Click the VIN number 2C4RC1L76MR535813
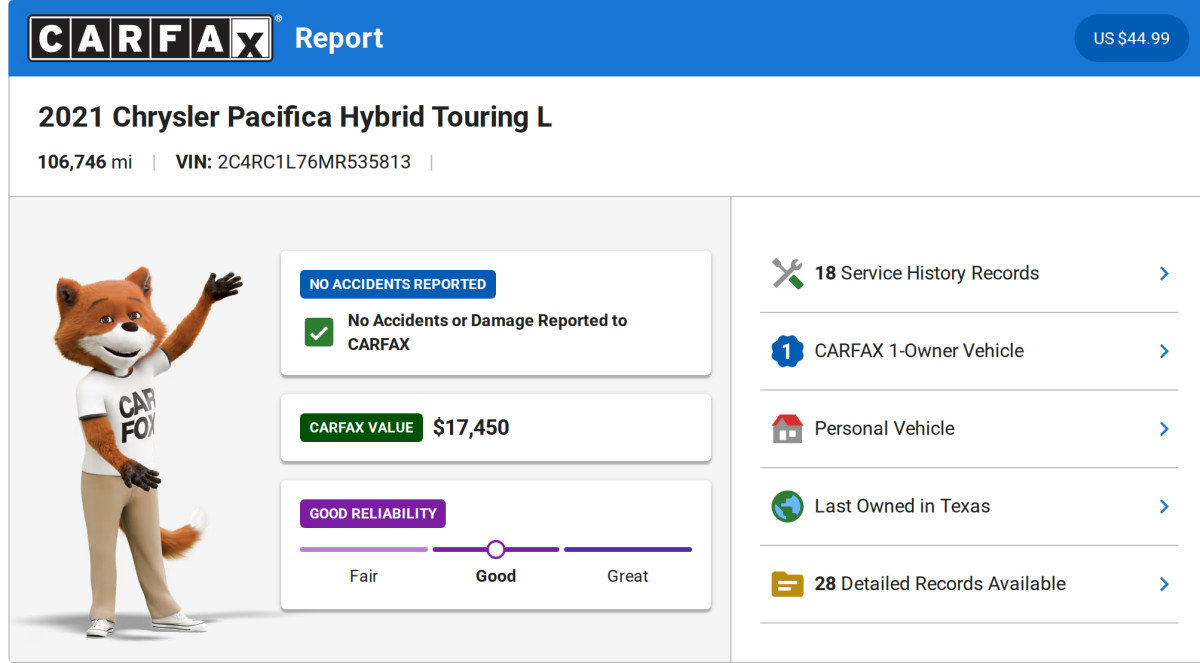The image size is (1200, 663). (x=314, y=162)
